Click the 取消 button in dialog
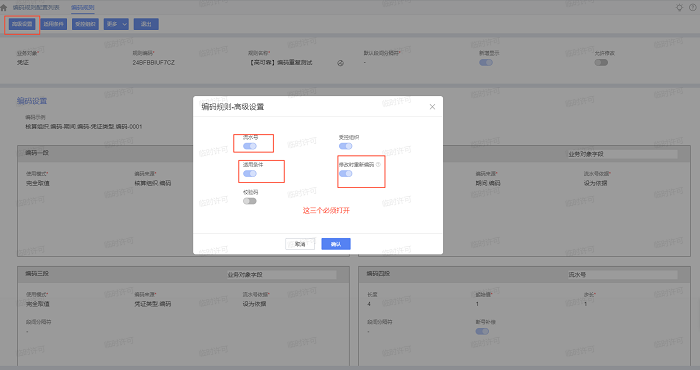 point(300,244)
